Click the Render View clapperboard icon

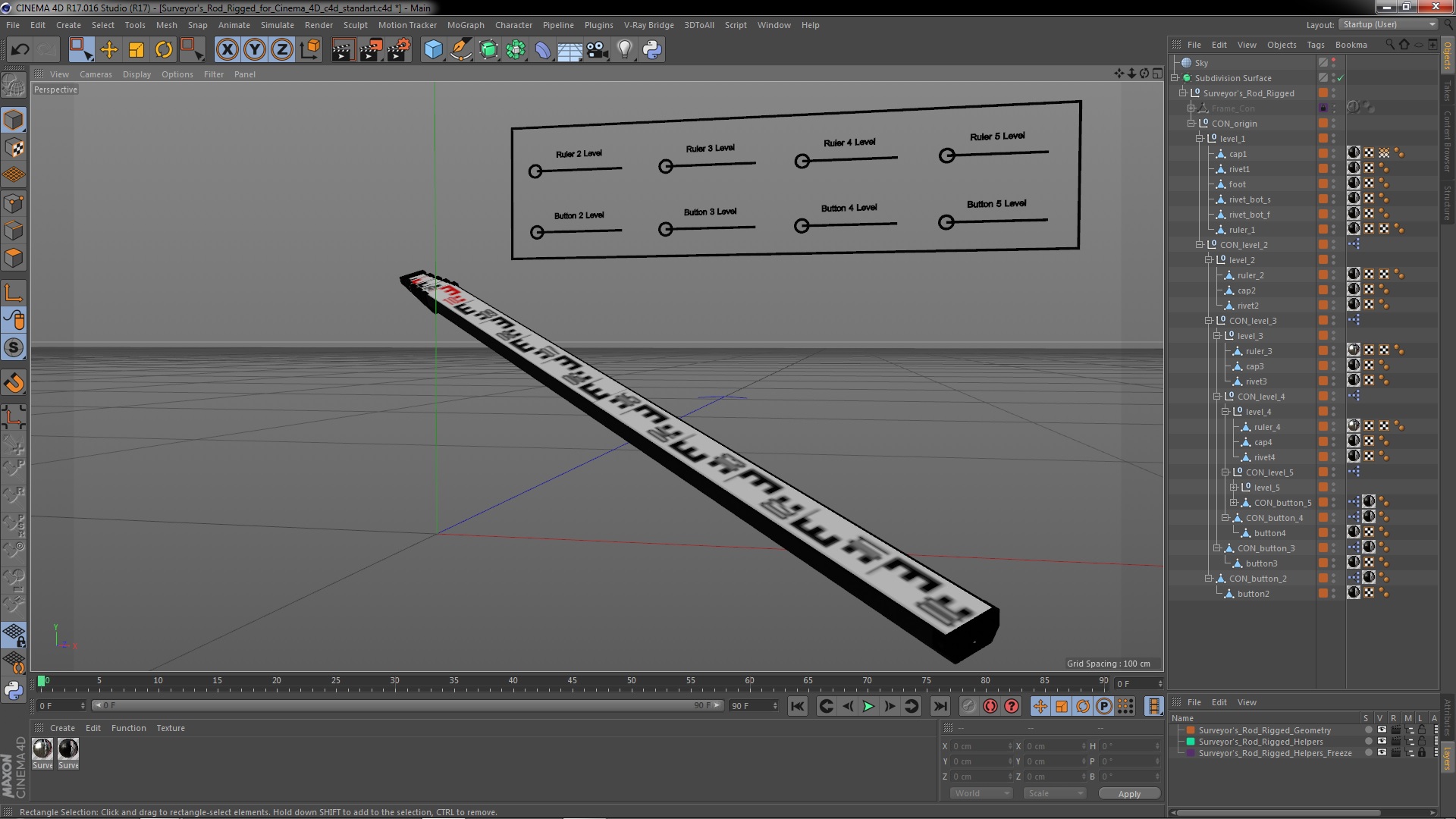[343, 50]
